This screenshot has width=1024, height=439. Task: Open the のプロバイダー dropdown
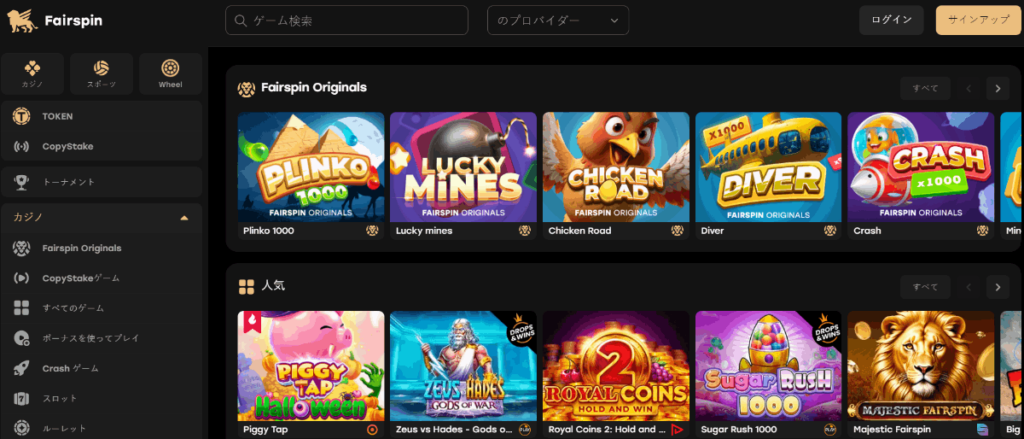[558, 20]
